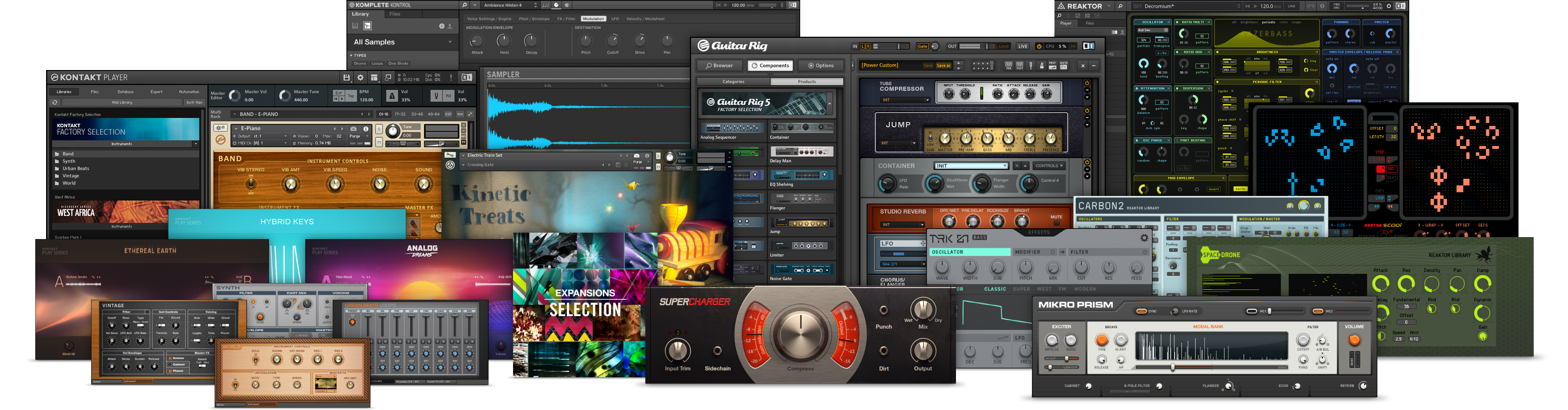Click the MSTR FX icon in Guitar Rig

[x=1063, y=65]
